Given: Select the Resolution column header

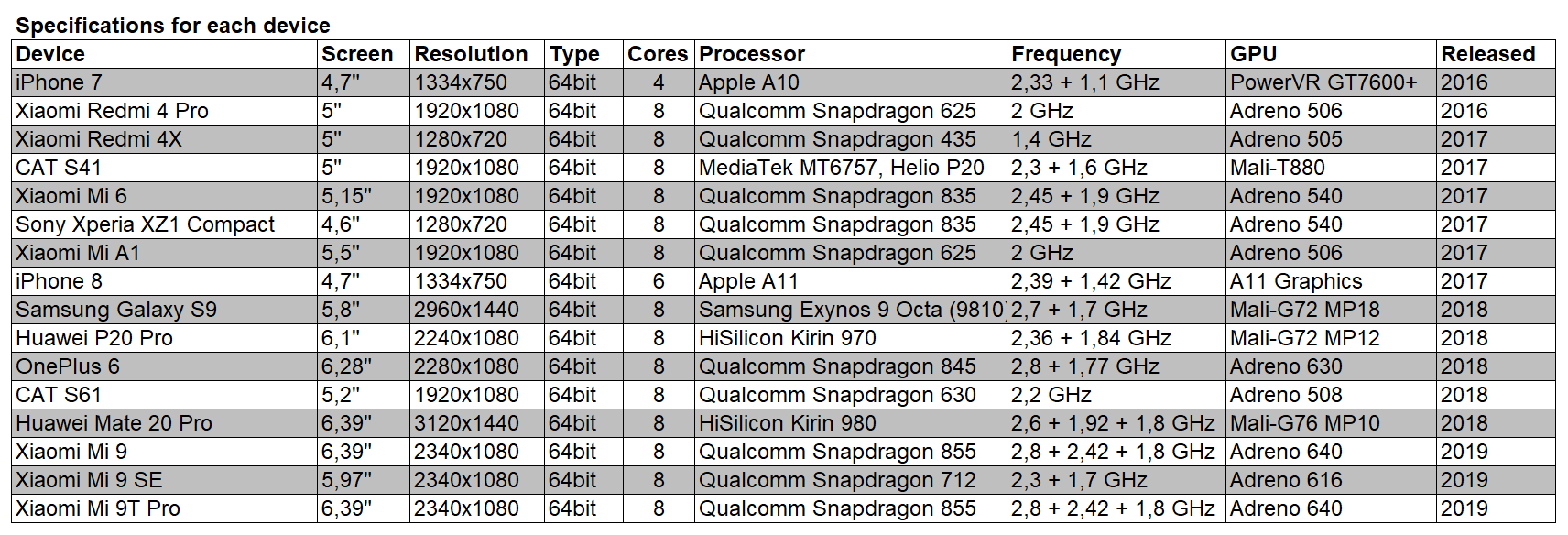Looking at the screenshot, I should [471, 54].
